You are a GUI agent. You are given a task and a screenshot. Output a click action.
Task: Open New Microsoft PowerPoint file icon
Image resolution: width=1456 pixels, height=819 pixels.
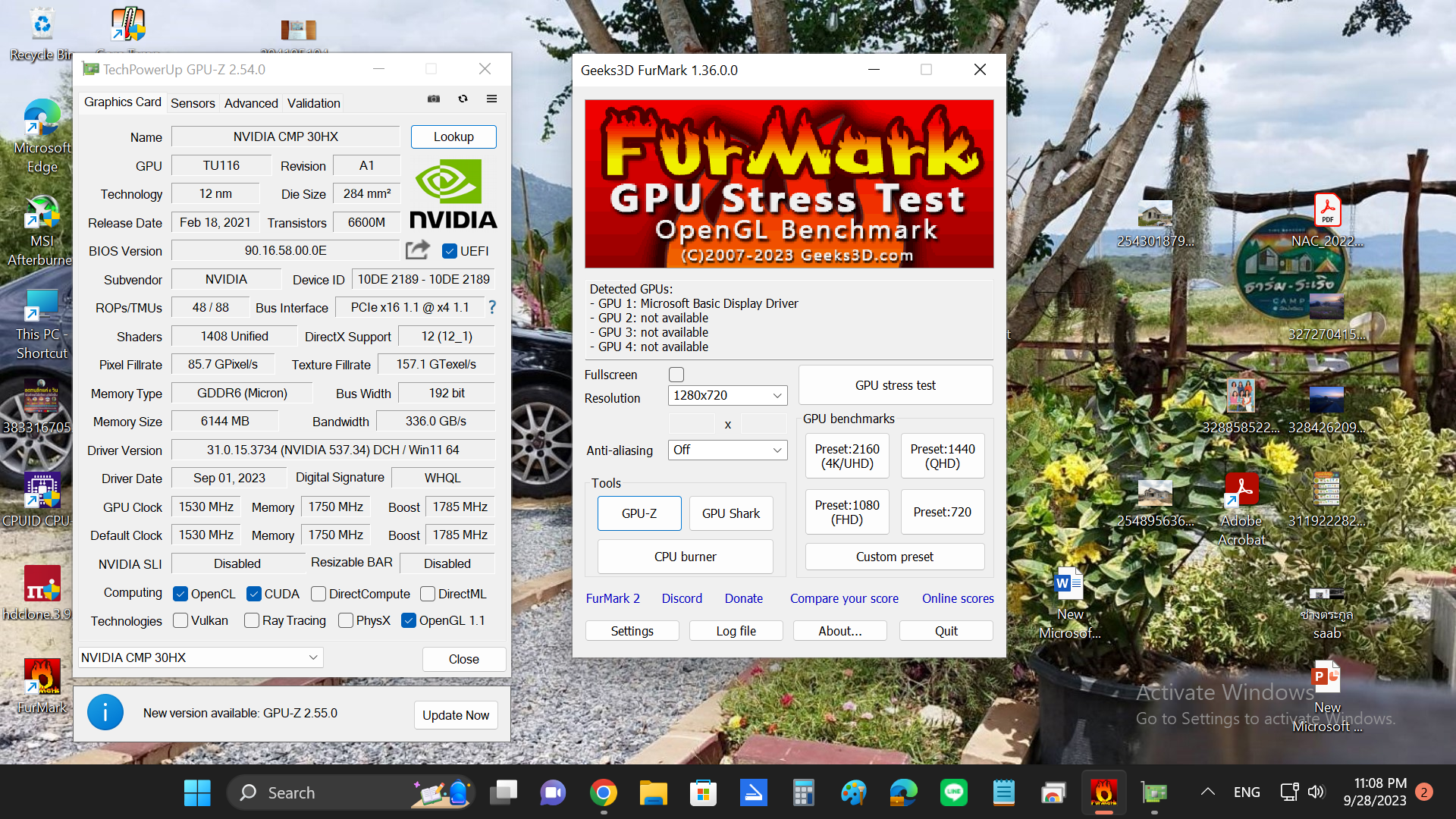coord(1327,696)
